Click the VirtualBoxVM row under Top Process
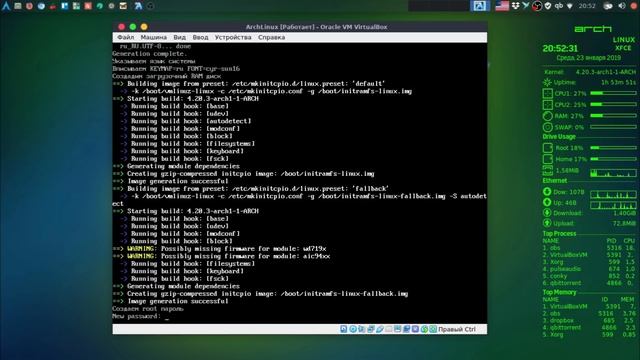Screen dimensions: 640x360 pos(589,255)
